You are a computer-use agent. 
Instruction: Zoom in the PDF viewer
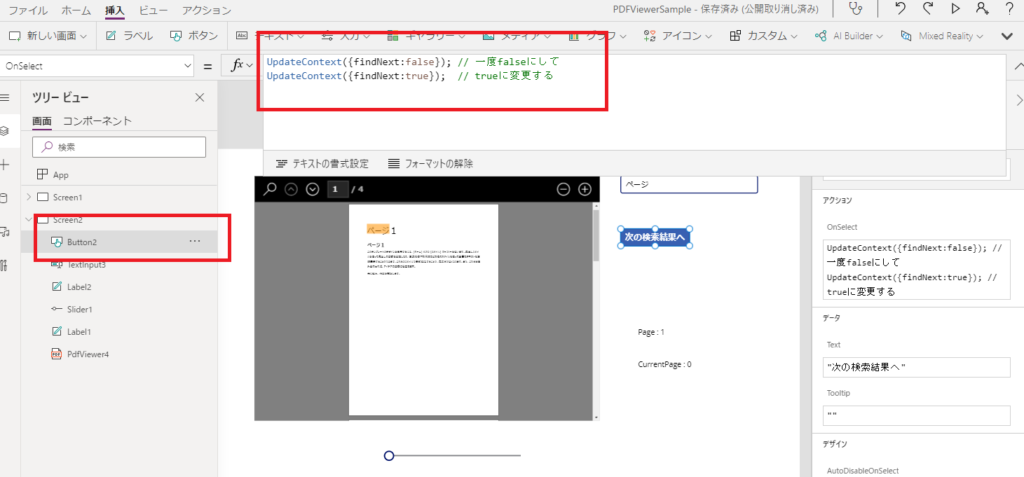584,189
